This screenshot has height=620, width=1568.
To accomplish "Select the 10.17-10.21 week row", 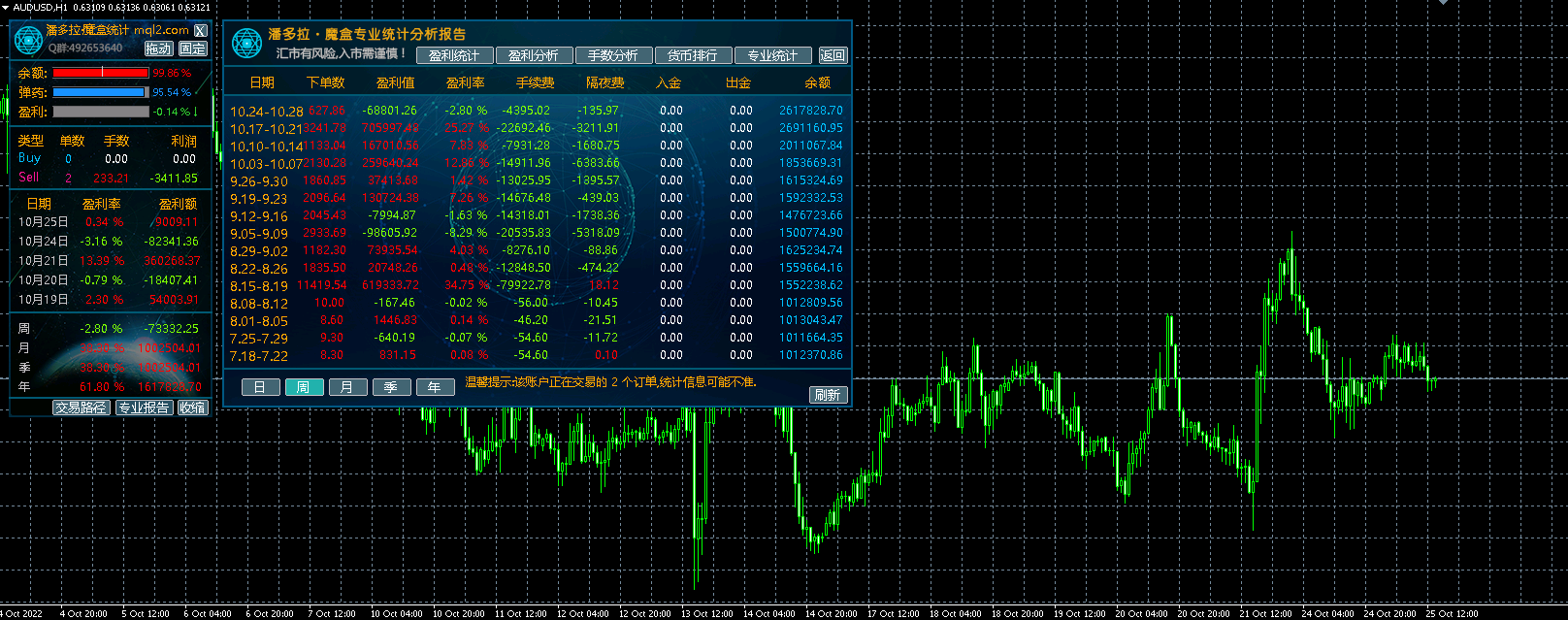I will pyautogui.click(x=537, y=128).
